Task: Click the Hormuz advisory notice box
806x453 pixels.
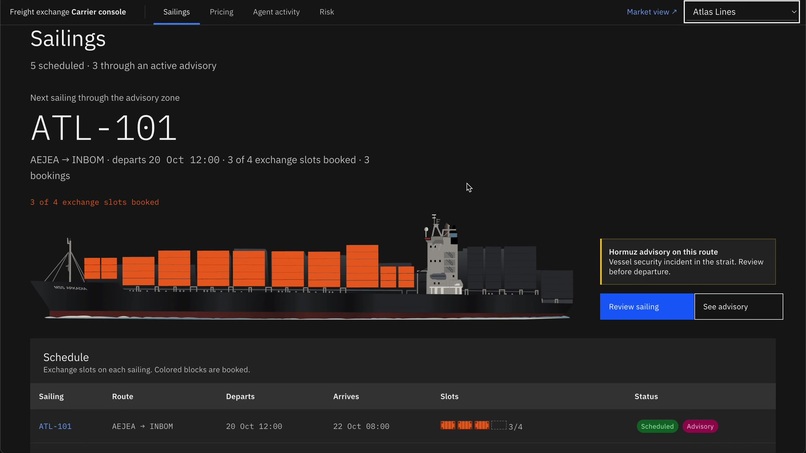Action: [688, 262]
